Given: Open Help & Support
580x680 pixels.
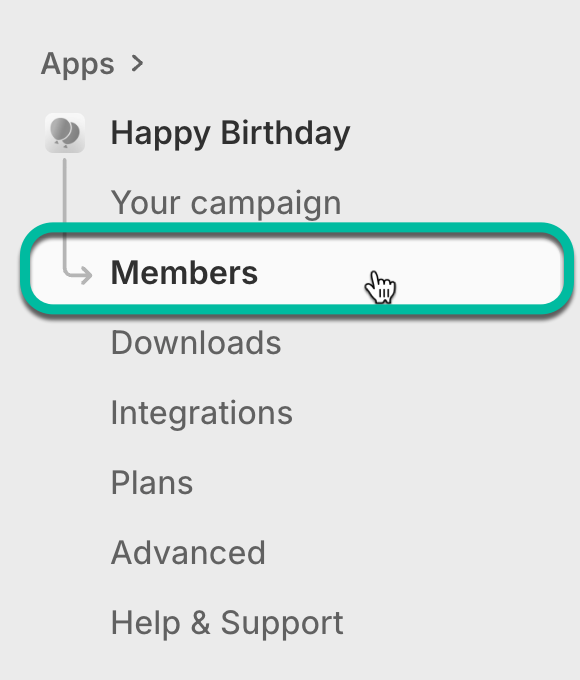Looking at the screenshot, I should [227, 623].
